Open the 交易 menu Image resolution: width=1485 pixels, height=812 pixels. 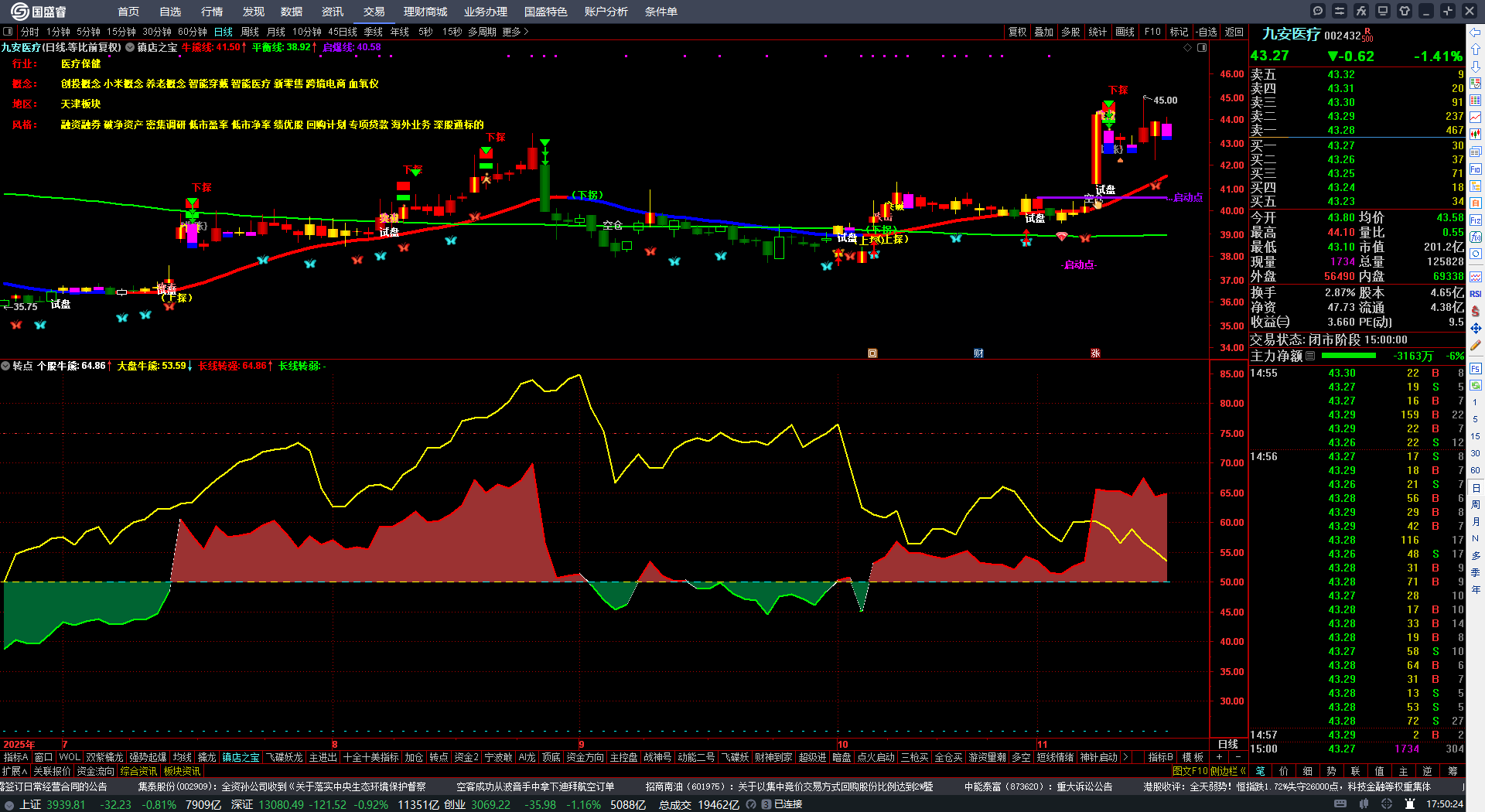[374, 12]
